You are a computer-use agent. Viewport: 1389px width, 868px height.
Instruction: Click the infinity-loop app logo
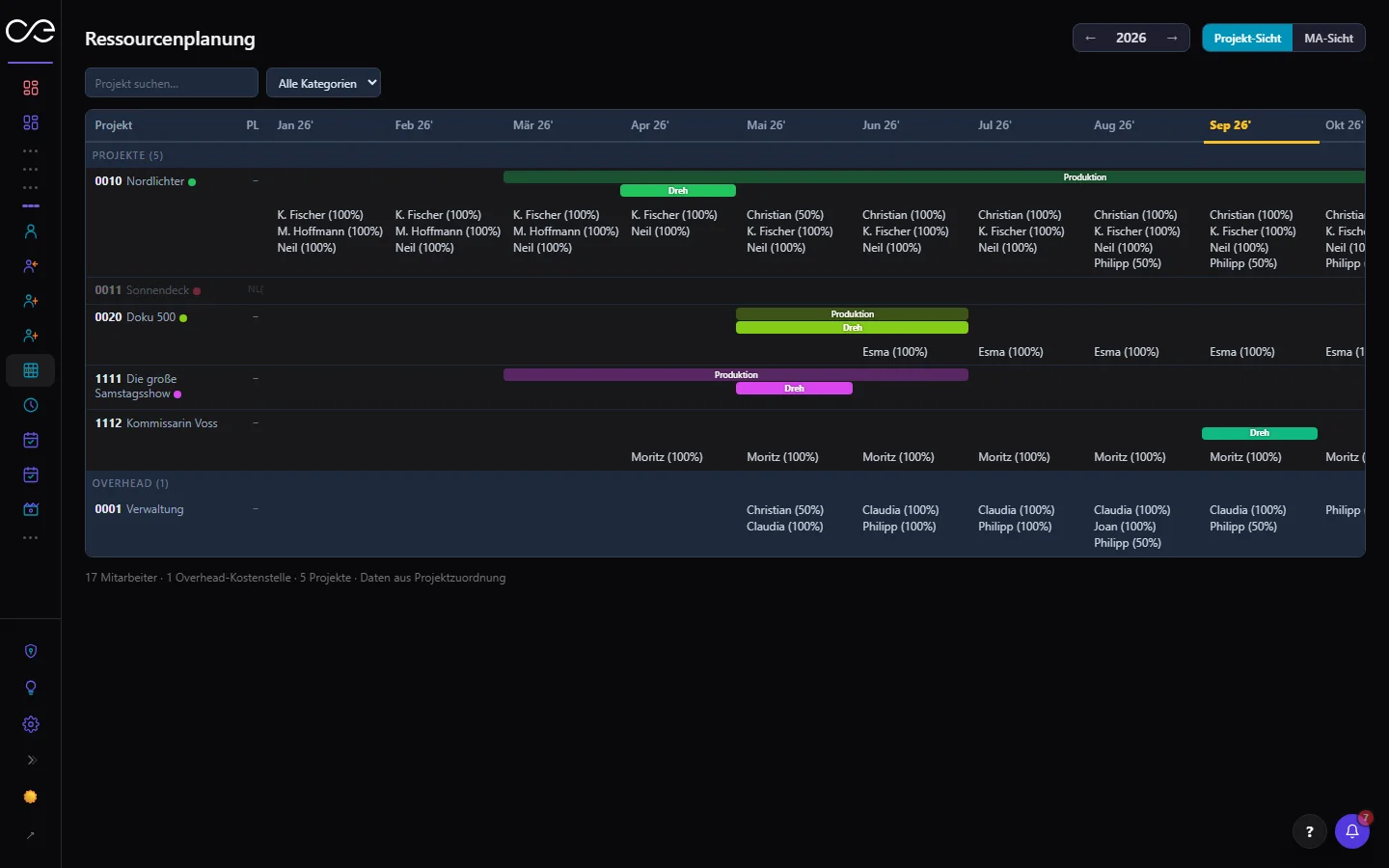(30, 31)
